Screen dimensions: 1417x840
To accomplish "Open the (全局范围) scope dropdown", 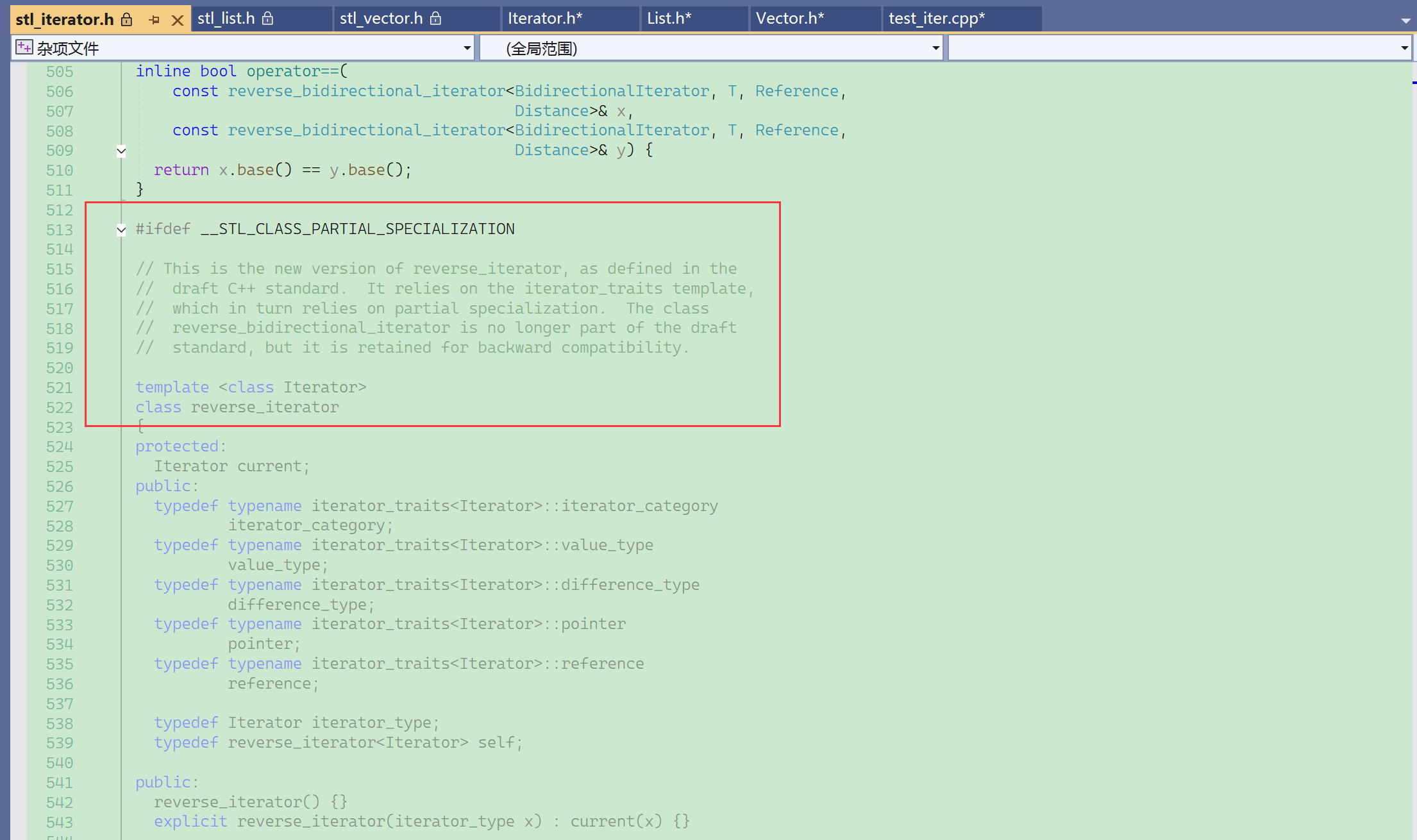I will [935, 48].
